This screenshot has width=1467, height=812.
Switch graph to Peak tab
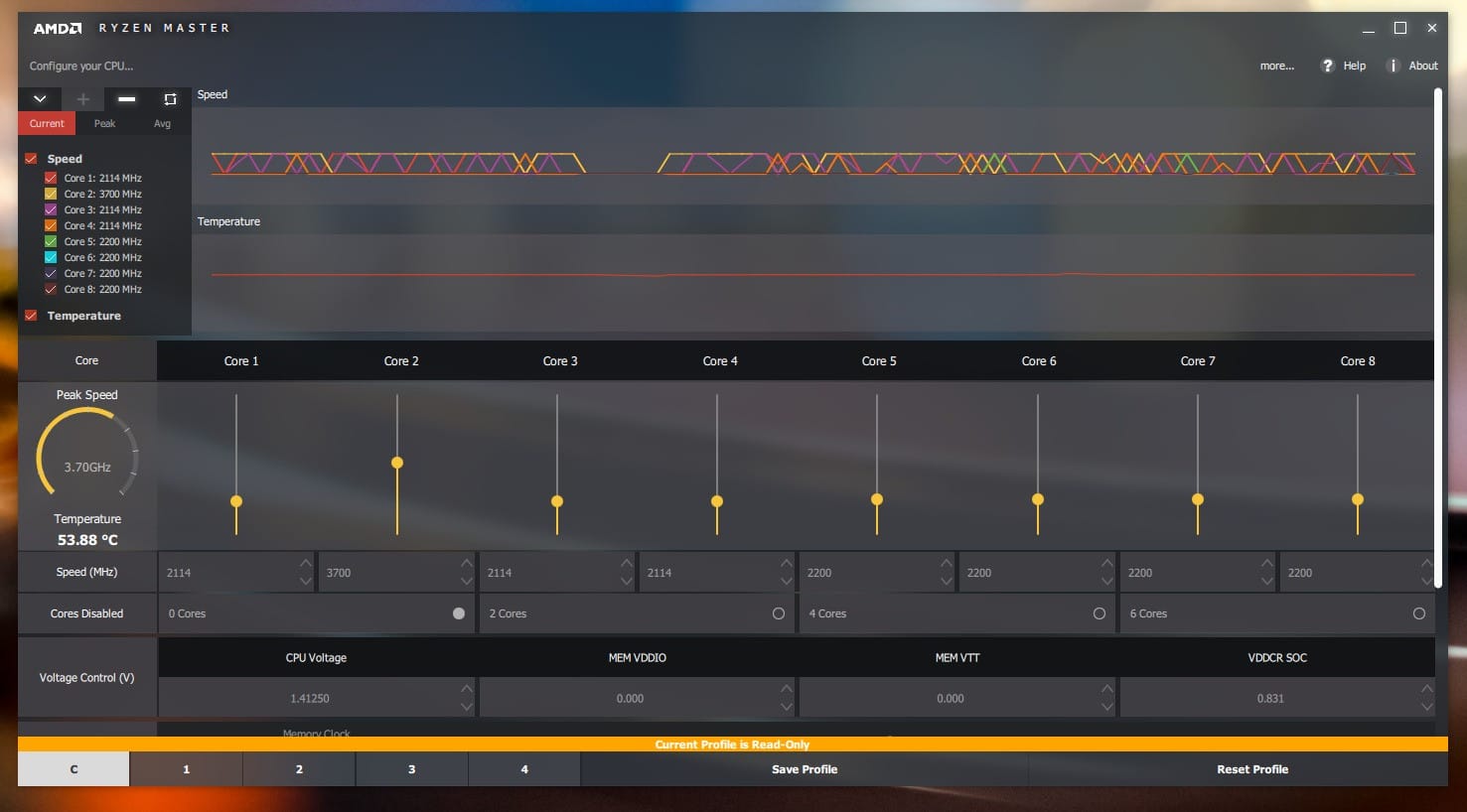tap(104, 124)
